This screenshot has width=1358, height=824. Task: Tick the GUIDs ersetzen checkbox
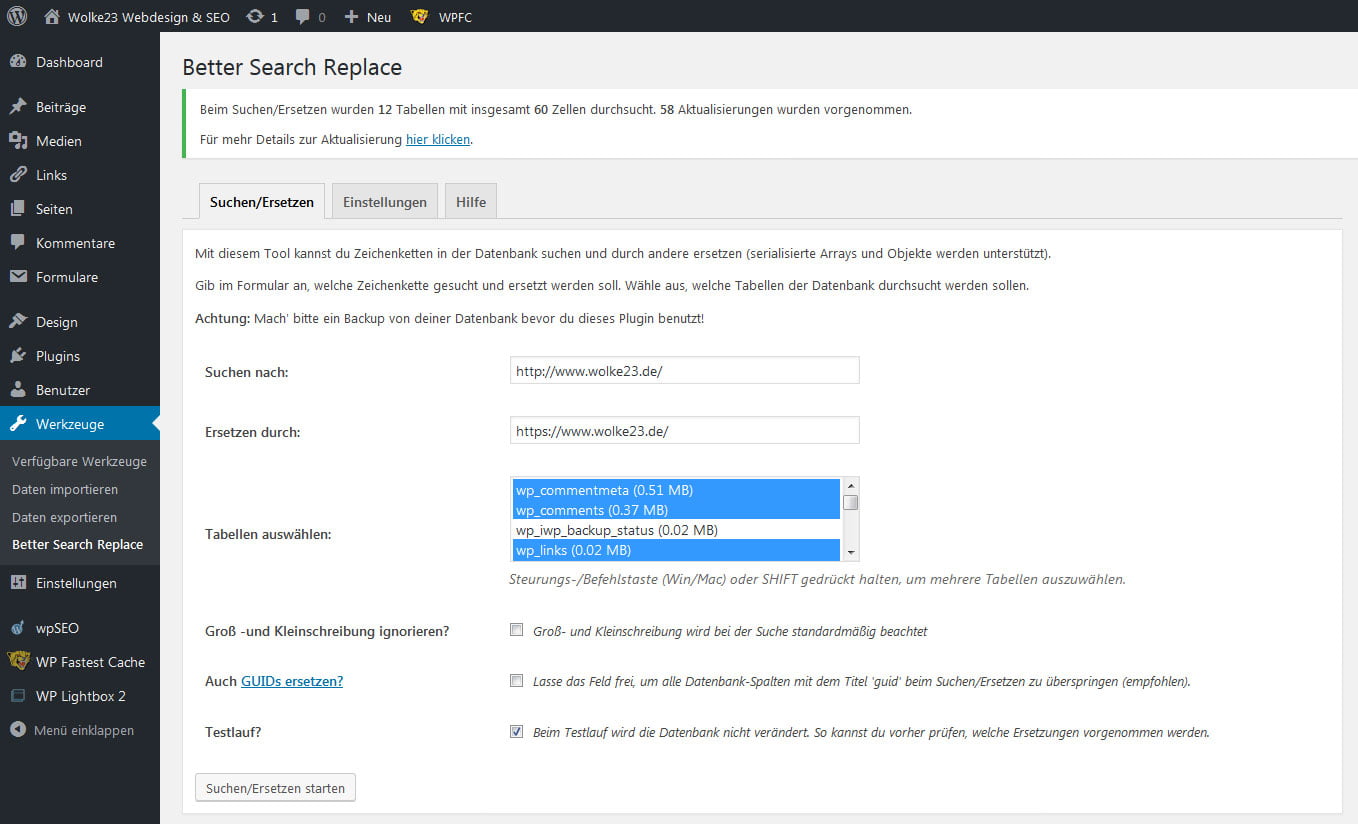(517, 681)
